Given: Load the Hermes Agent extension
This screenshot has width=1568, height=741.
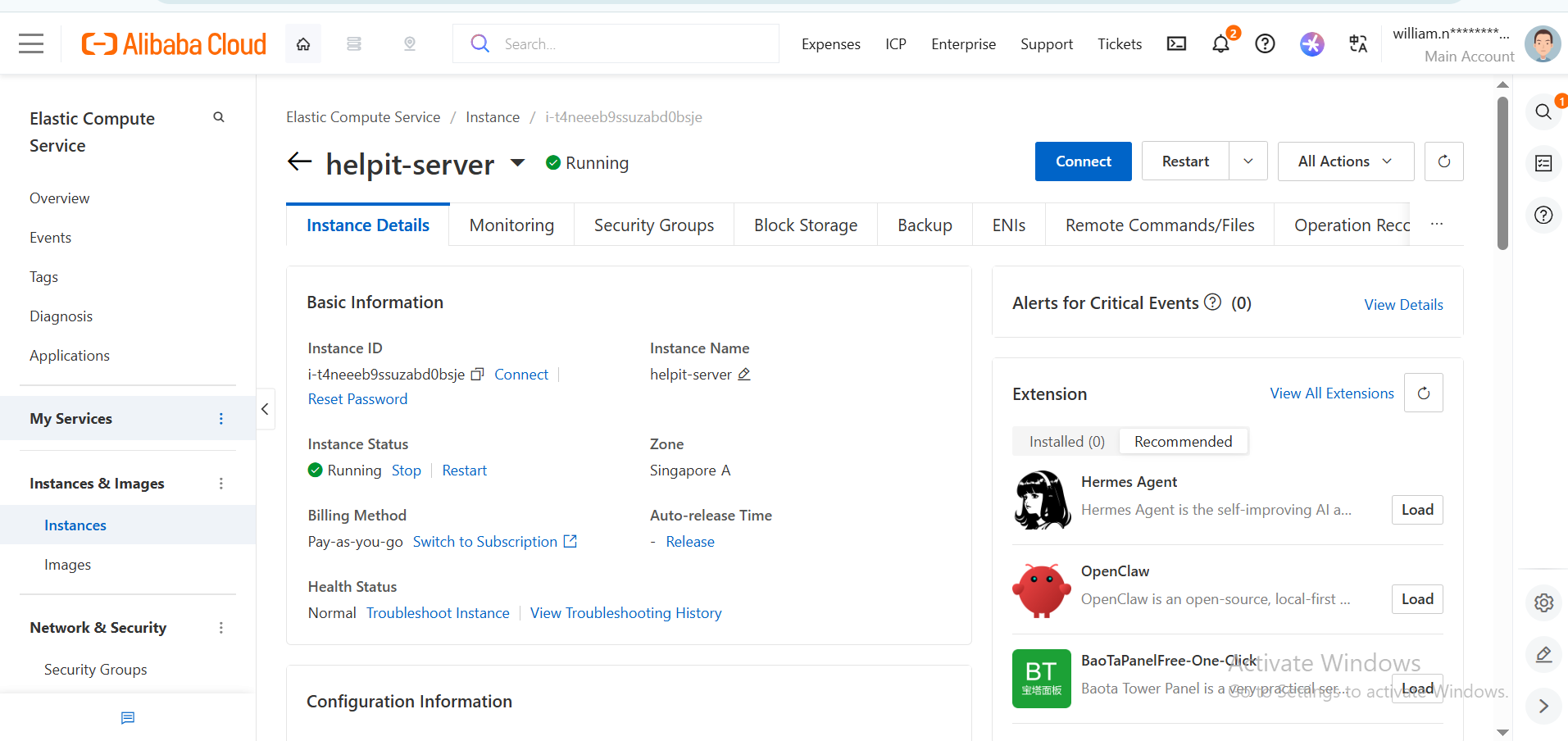Looking at the screenshot, I should (x=1417, y=510).
